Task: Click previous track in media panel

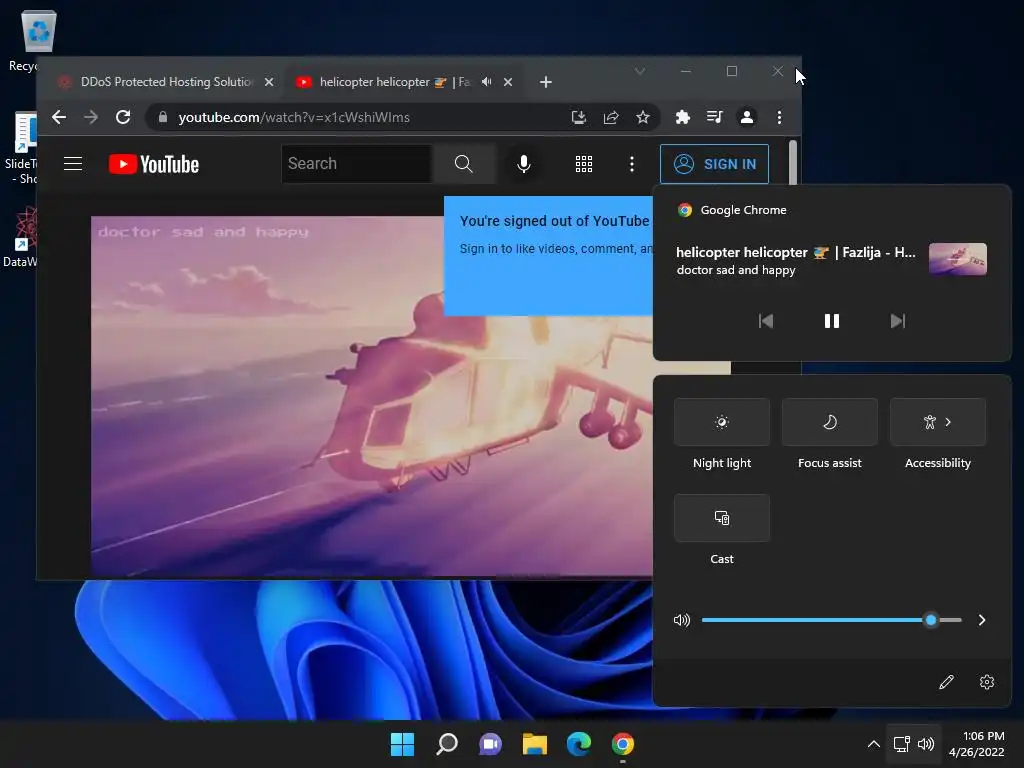Action: coord(765,321)
